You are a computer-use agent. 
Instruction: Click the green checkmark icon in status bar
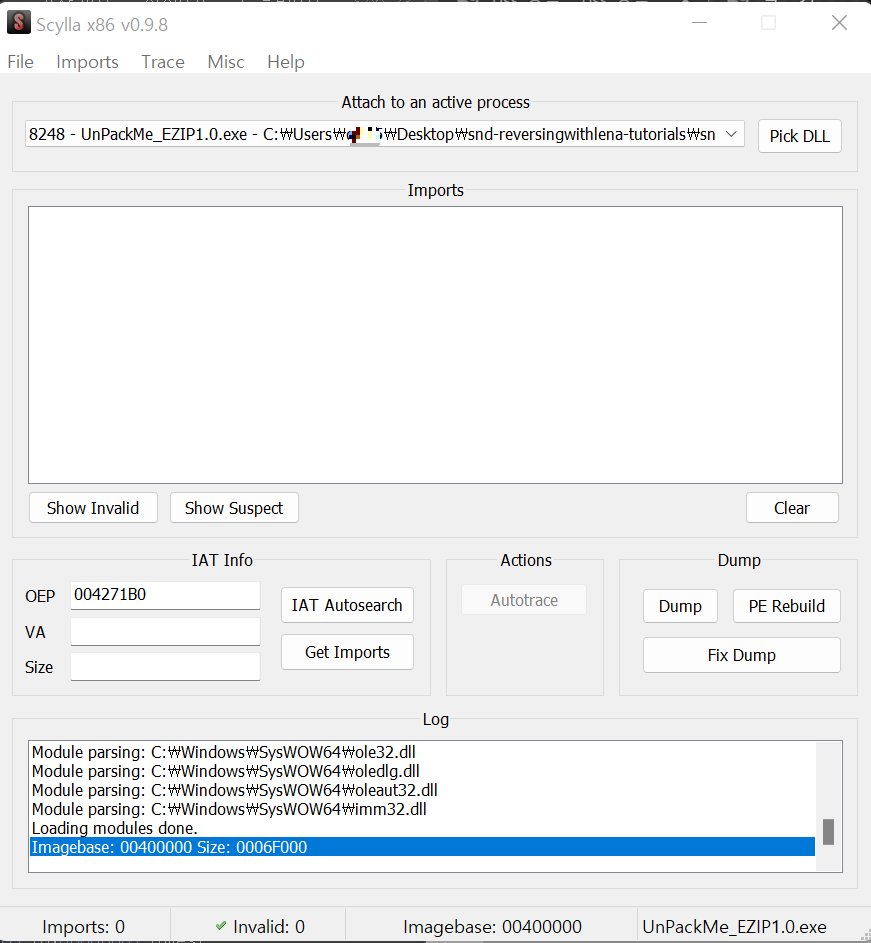pyautogui.click(x=221, y=926)
